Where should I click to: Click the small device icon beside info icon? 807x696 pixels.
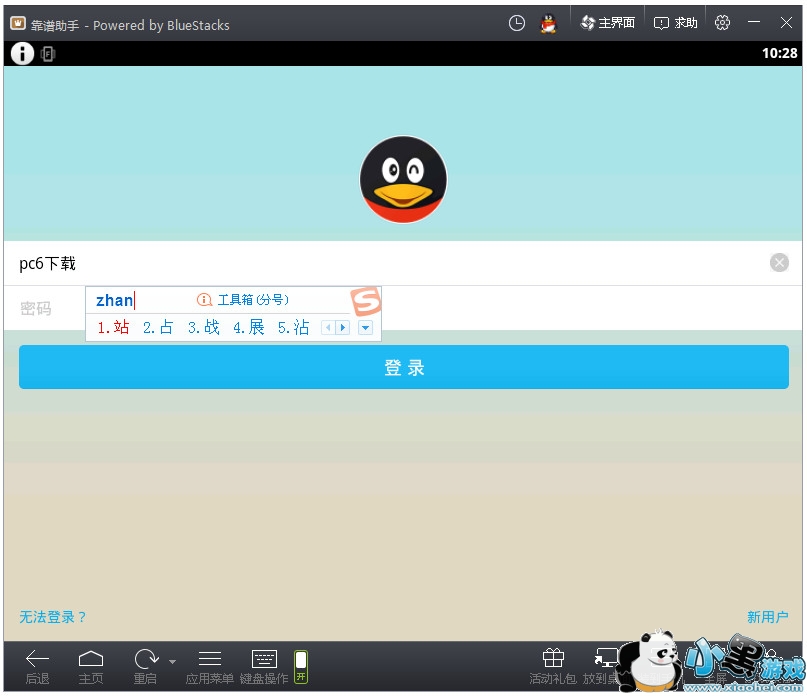point(48,54)
